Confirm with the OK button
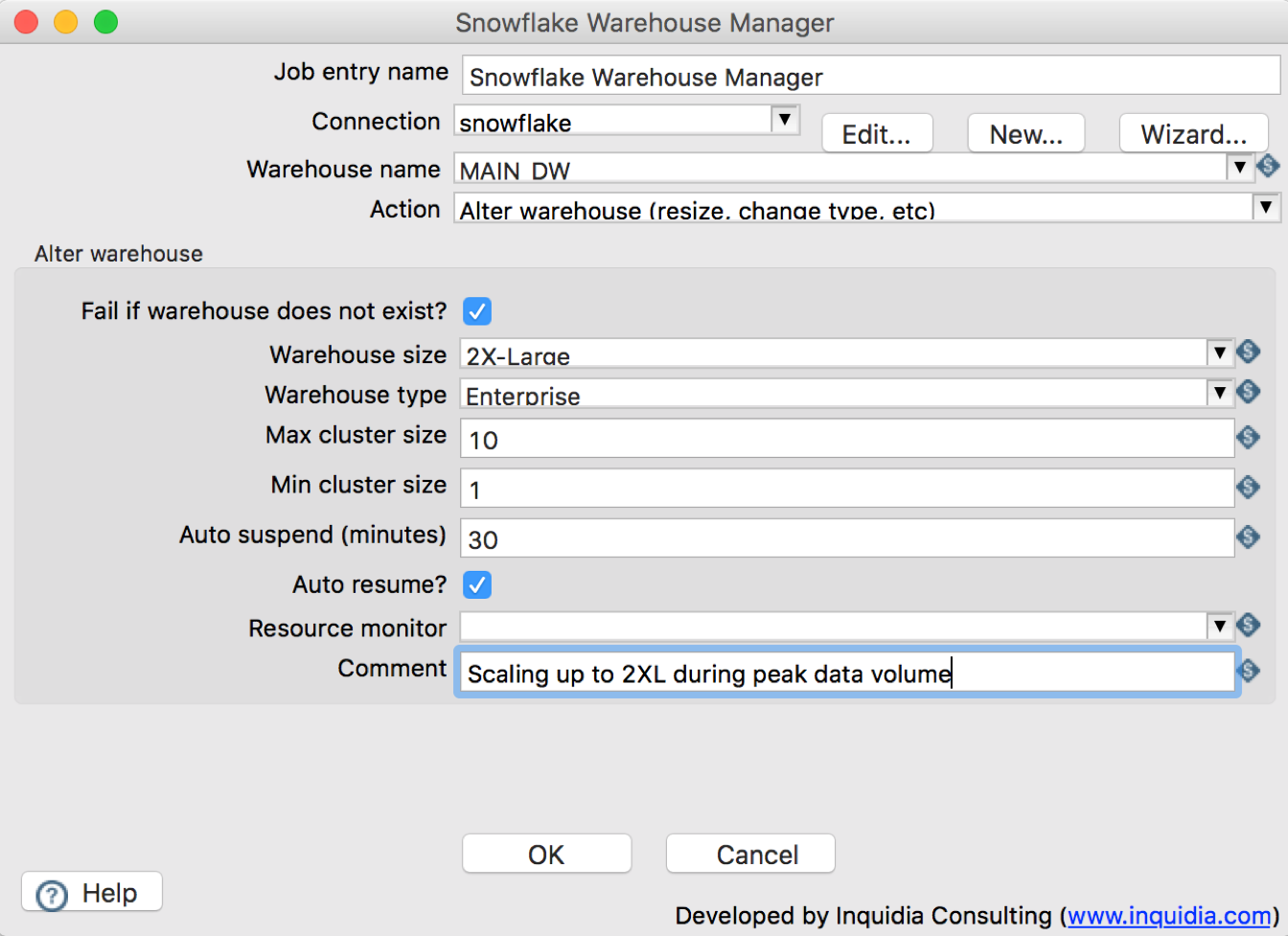 click(x=546, y=854)
